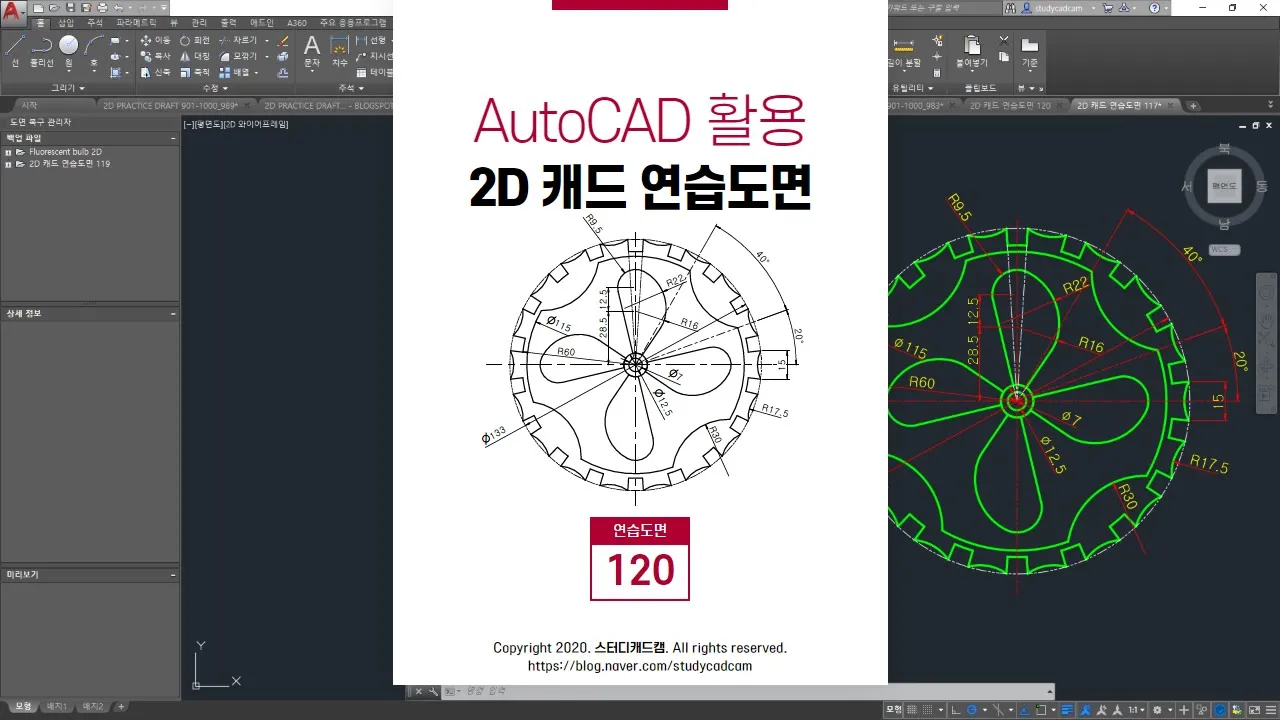This screenshot has width=1280, height=720.
Task: Switch to 2D 캐드 연습도면 120 tab
Action: point(1010,105)
